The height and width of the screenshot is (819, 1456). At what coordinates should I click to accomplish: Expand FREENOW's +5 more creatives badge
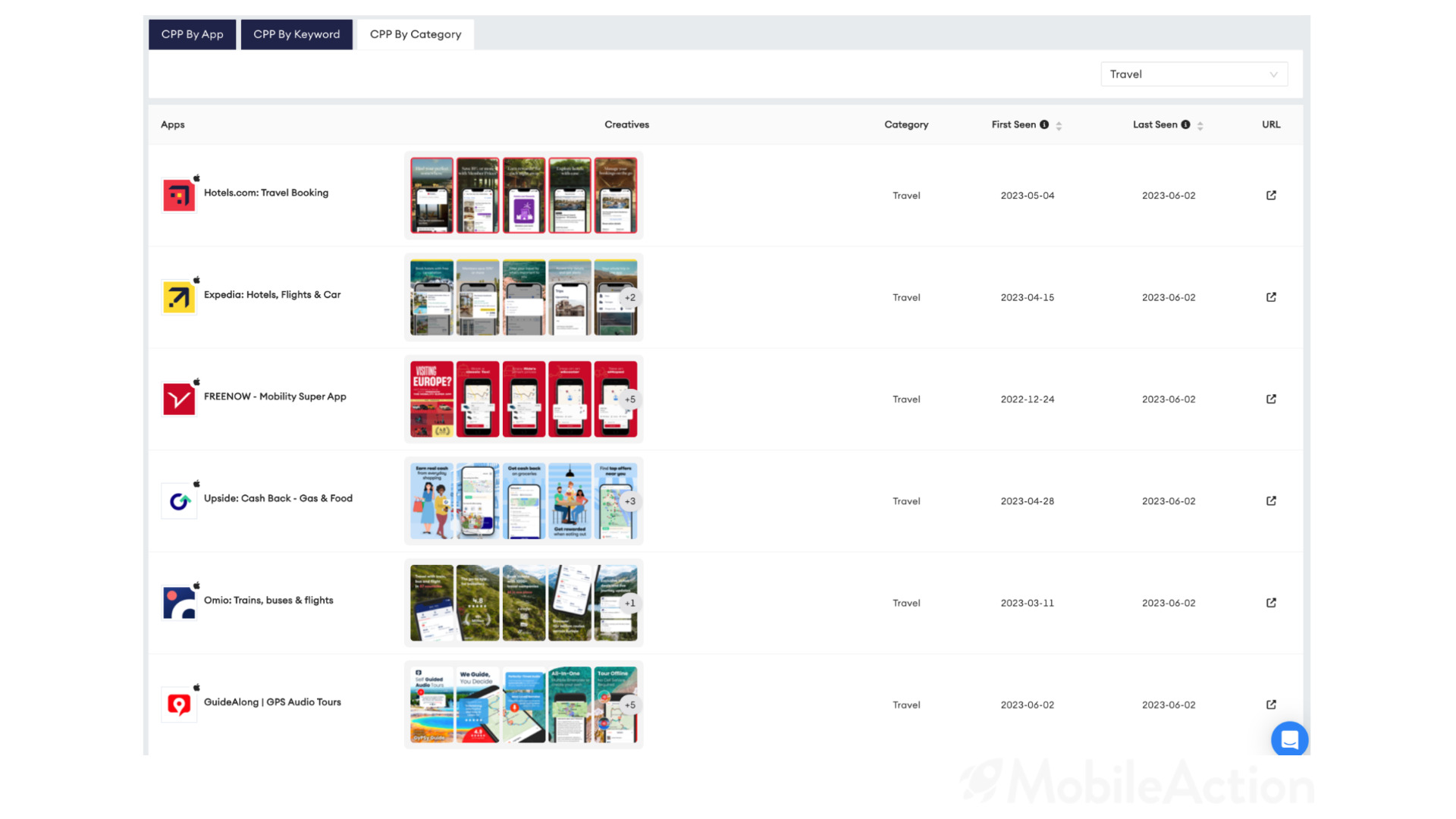point(629,400)
